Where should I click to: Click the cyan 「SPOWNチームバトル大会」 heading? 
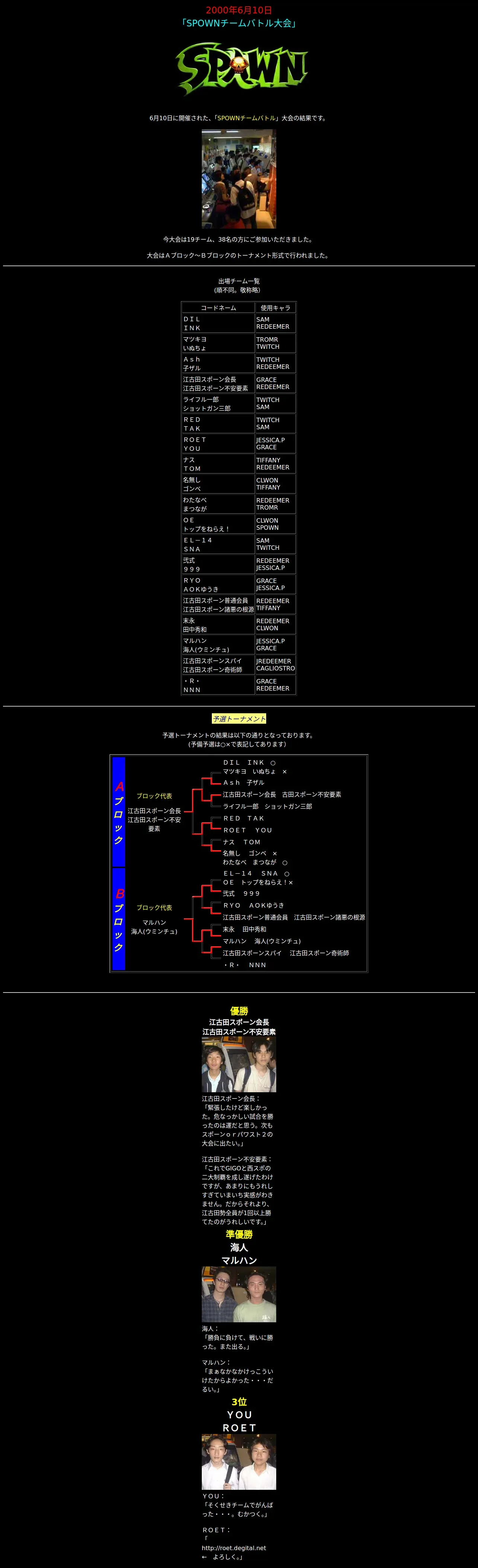click(x=239, y=23)
